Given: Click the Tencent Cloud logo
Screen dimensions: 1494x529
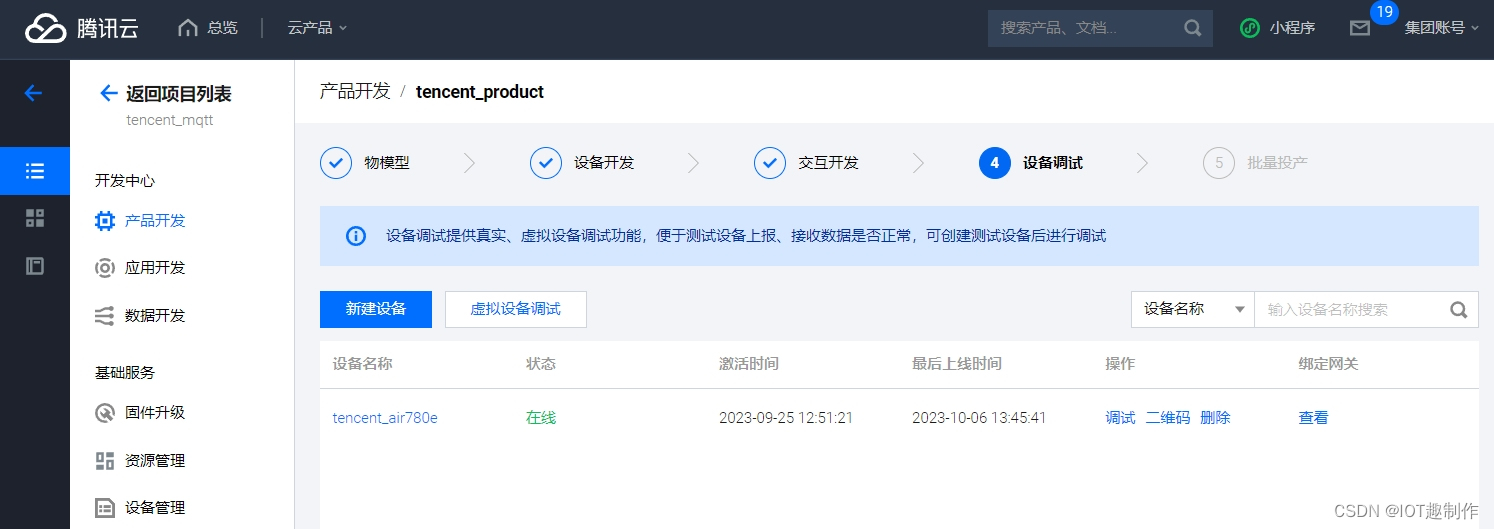Looking at the screenshot, I should pyautogui.click(x=82, y=28).
